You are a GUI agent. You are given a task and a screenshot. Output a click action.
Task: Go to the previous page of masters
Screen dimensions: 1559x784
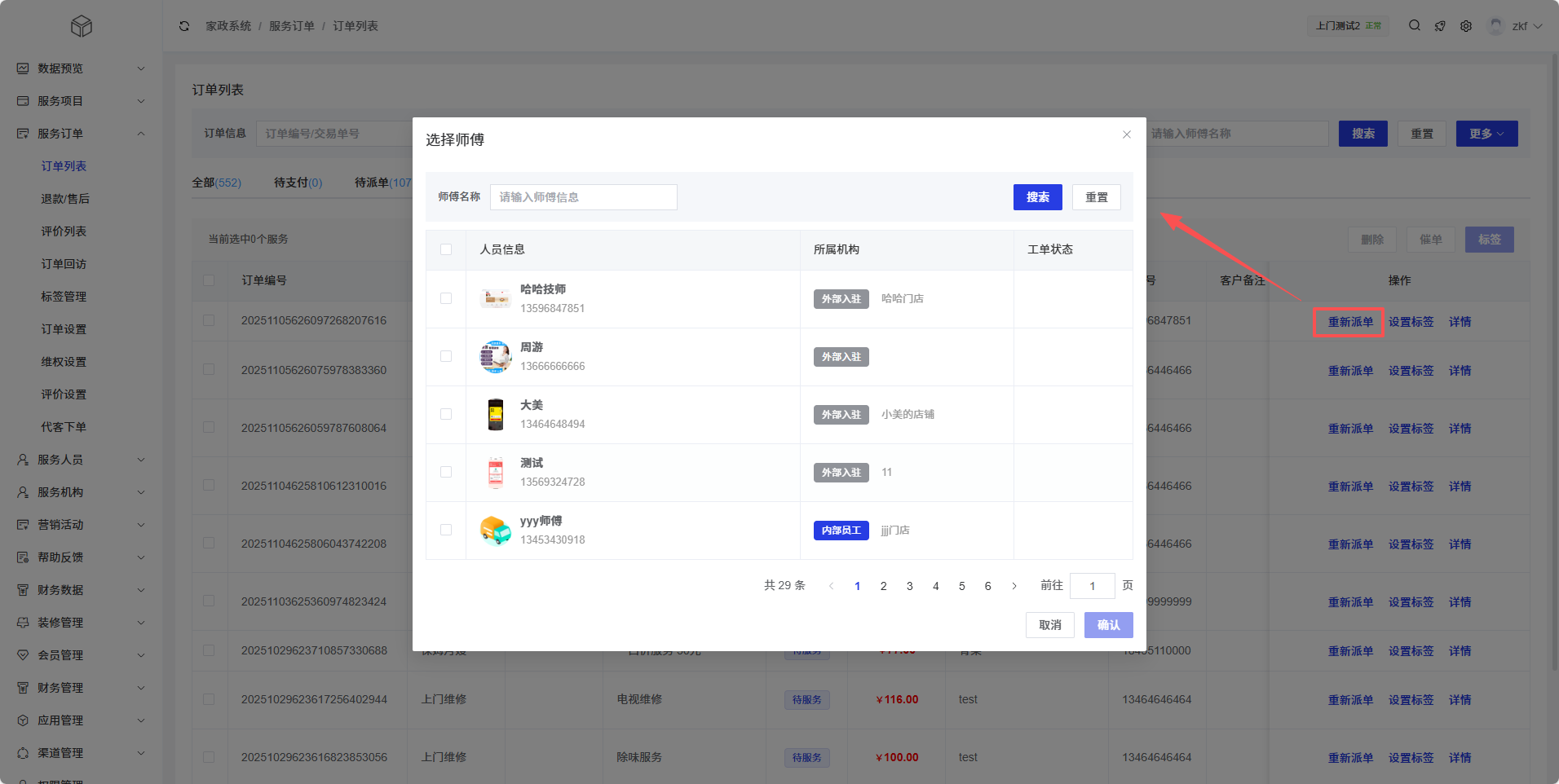[x=831, y=586]
